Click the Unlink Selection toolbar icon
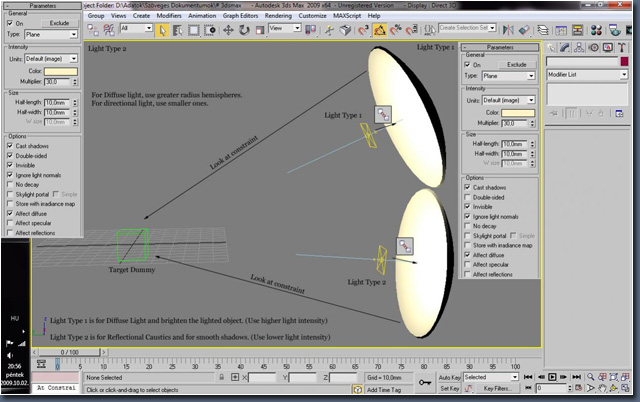 click(x=109, y=30)
